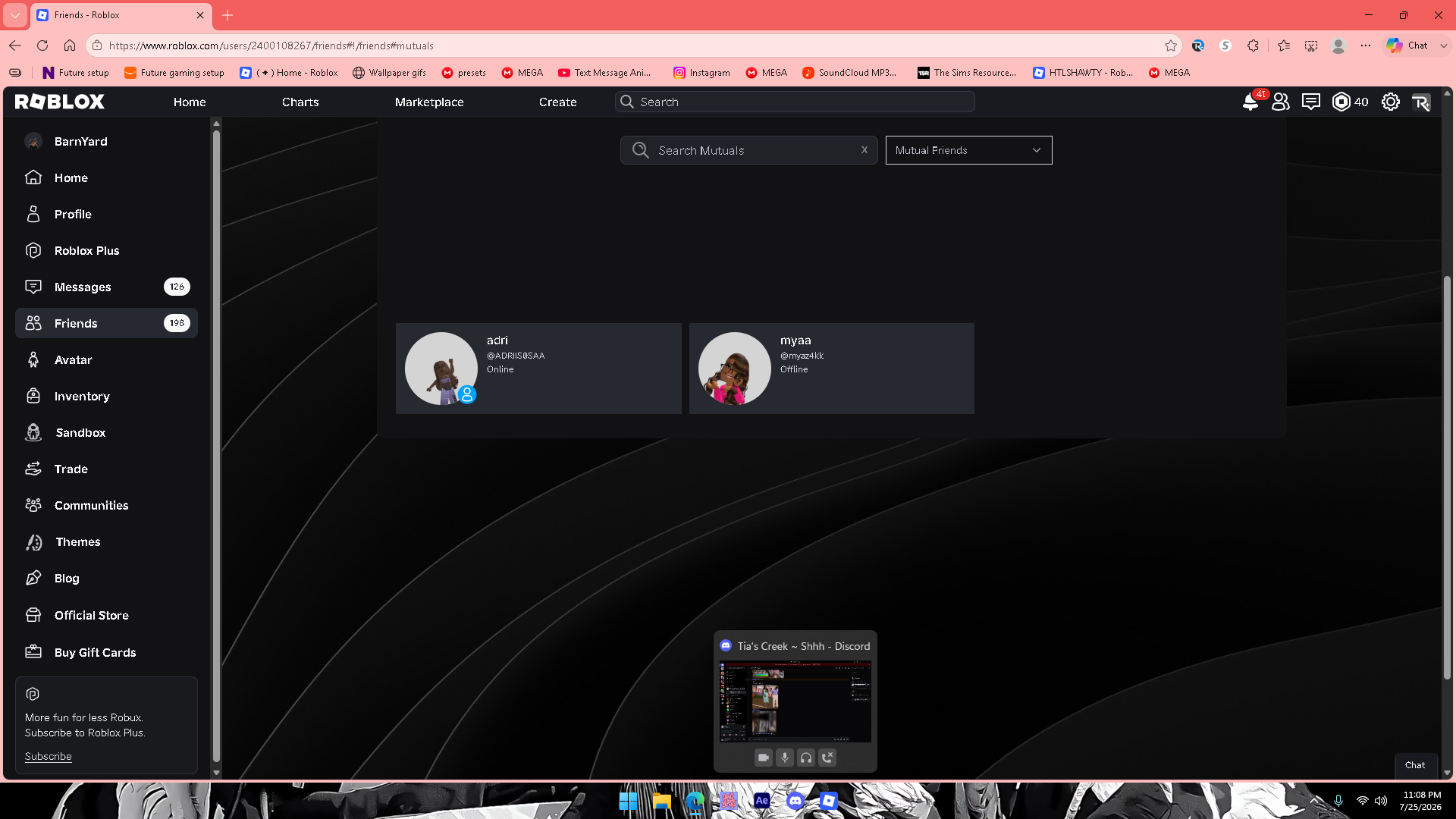Open the Create tab

pyautogui.click(x=558, y=102)
